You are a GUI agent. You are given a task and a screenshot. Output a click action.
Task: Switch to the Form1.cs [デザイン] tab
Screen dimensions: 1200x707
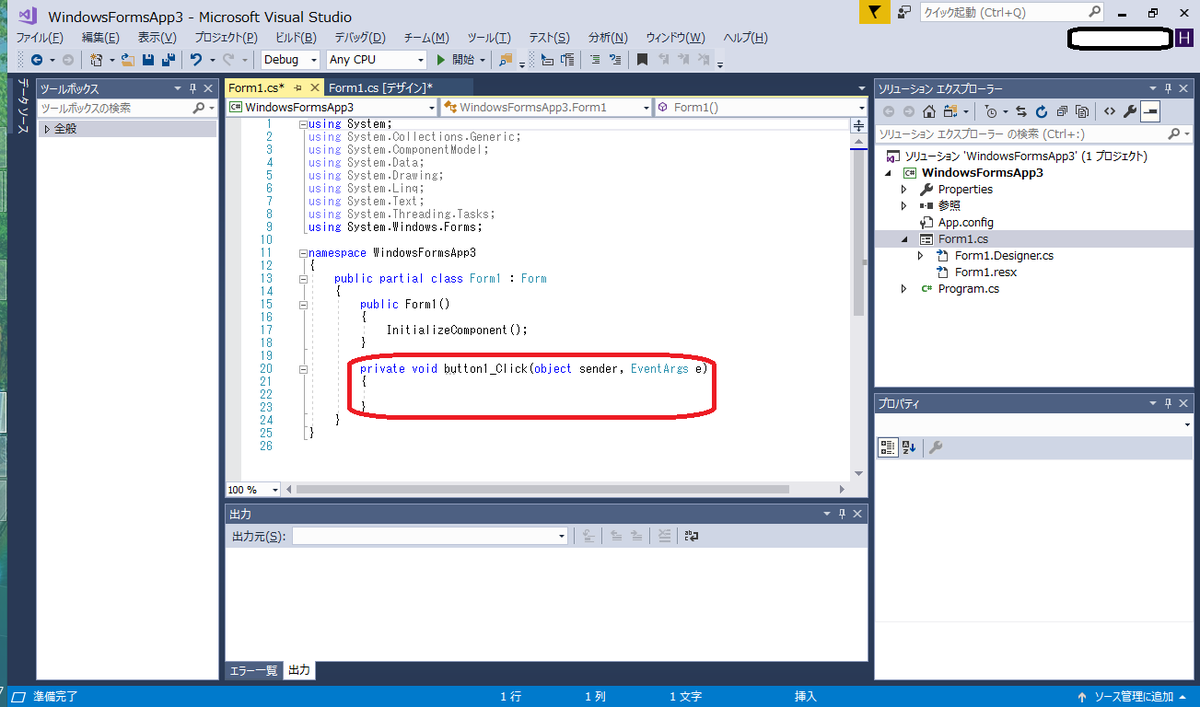380,88
